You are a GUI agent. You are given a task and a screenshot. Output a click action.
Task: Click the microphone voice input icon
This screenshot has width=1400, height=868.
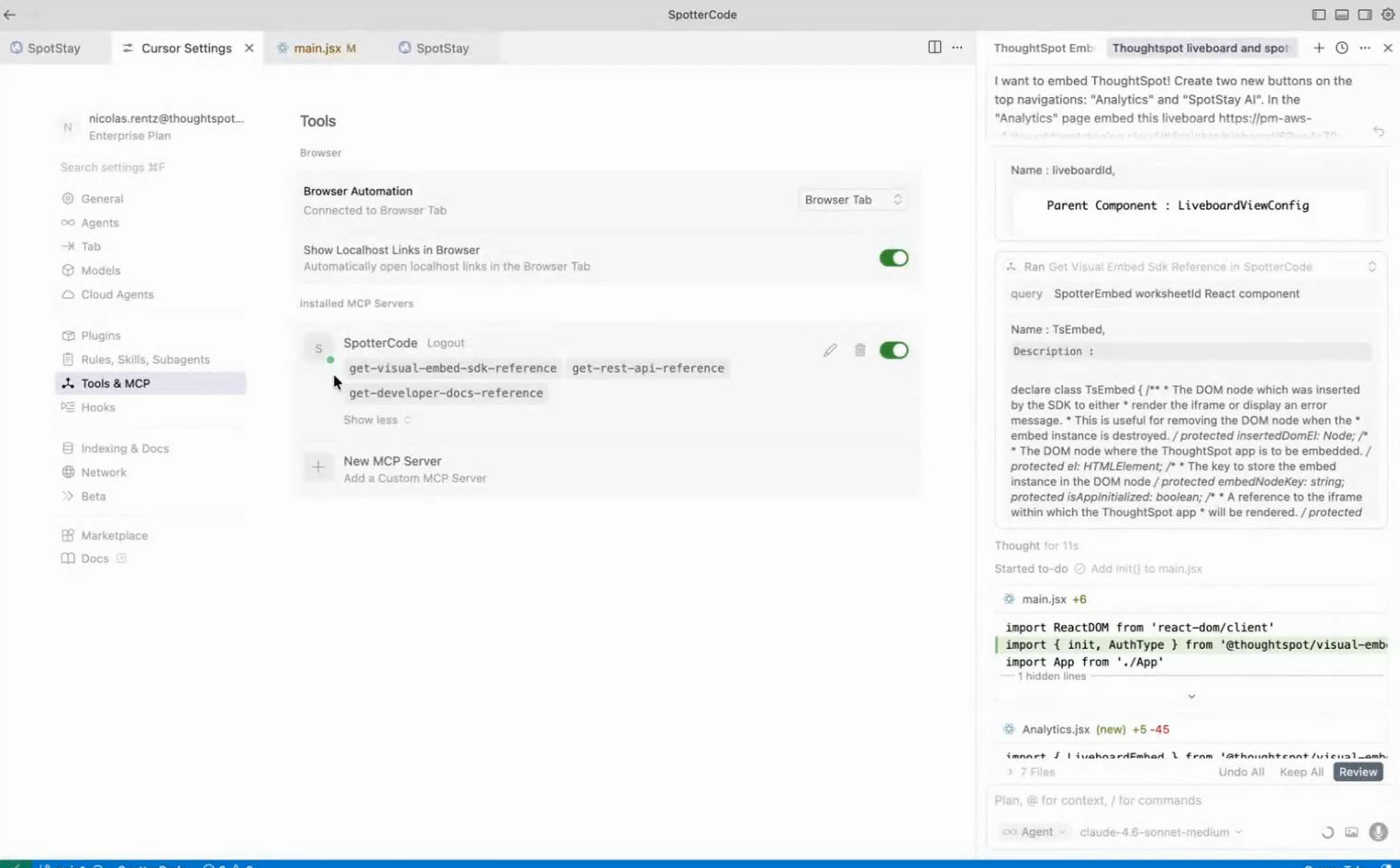click(x=1377, y=832)
